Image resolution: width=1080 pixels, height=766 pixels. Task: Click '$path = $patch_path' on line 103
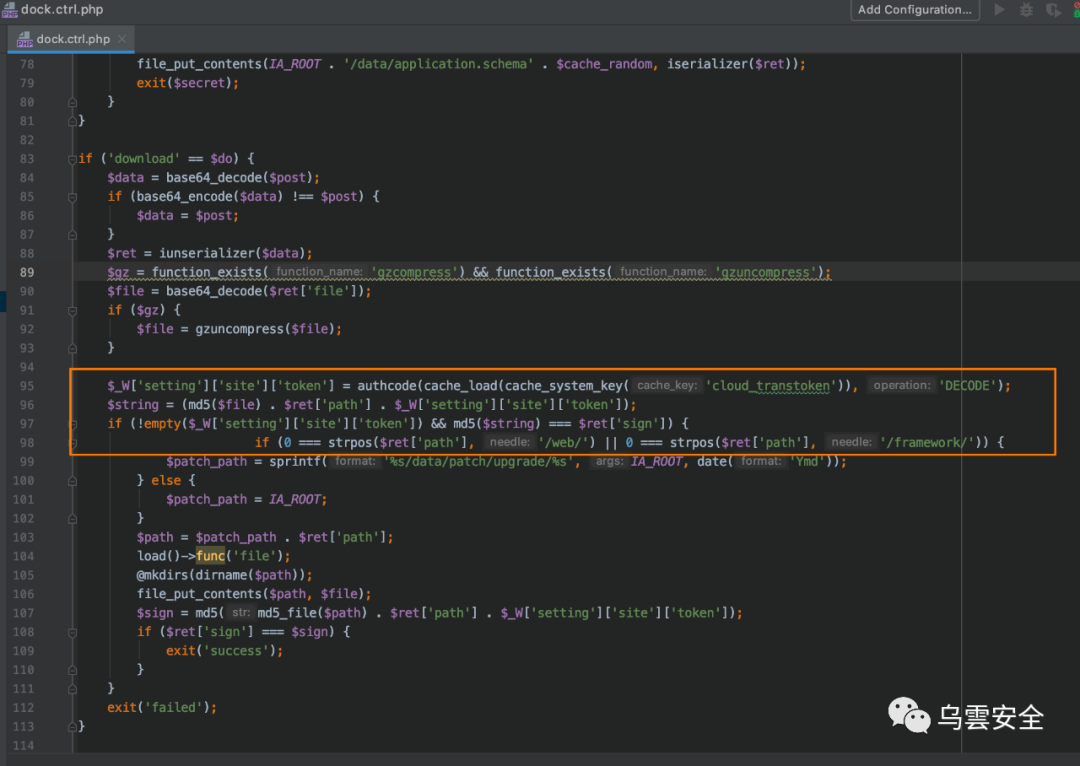206,538
